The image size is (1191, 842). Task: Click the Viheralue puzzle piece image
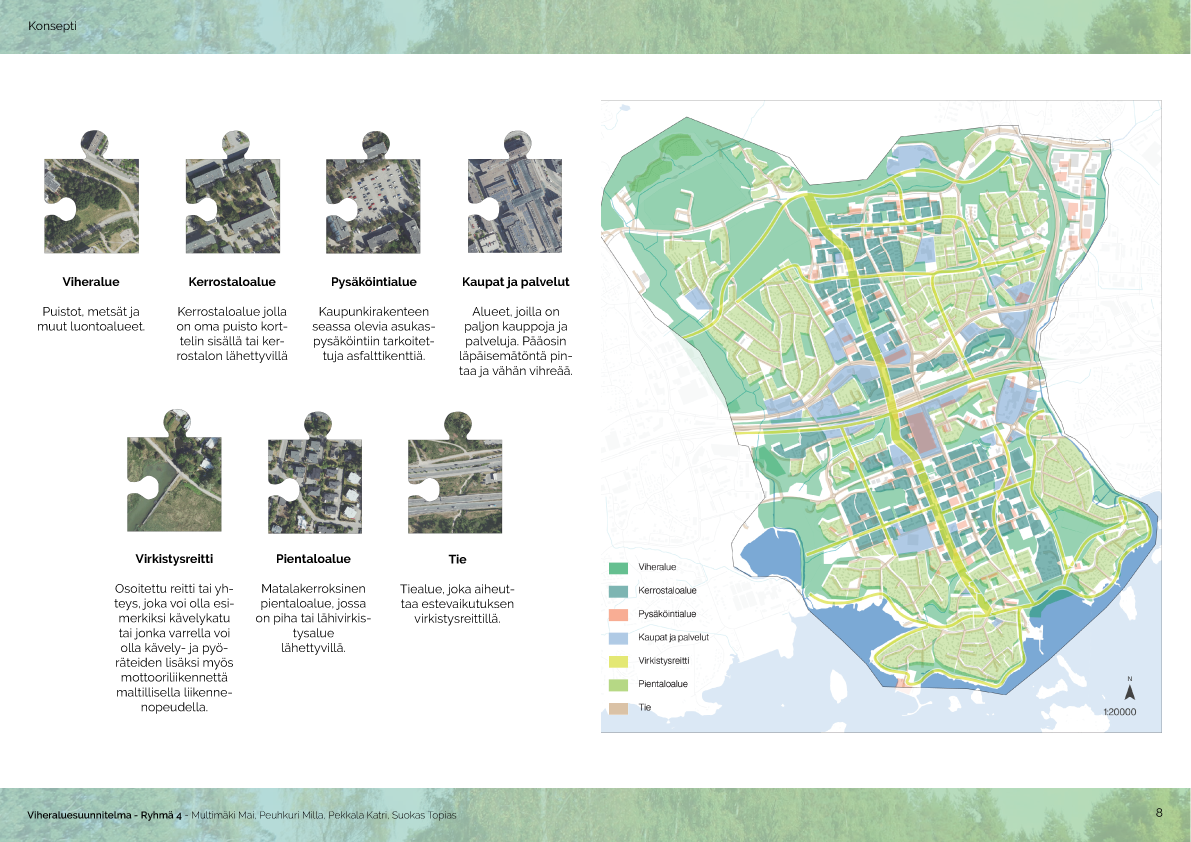pos(91,193)
